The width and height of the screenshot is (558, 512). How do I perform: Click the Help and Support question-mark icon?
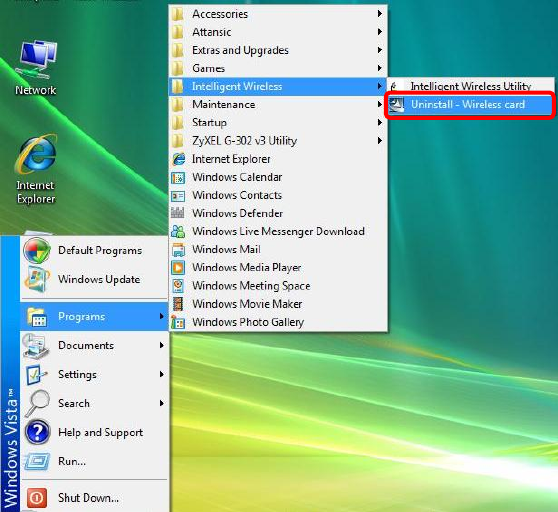click(x=37, y=432)
